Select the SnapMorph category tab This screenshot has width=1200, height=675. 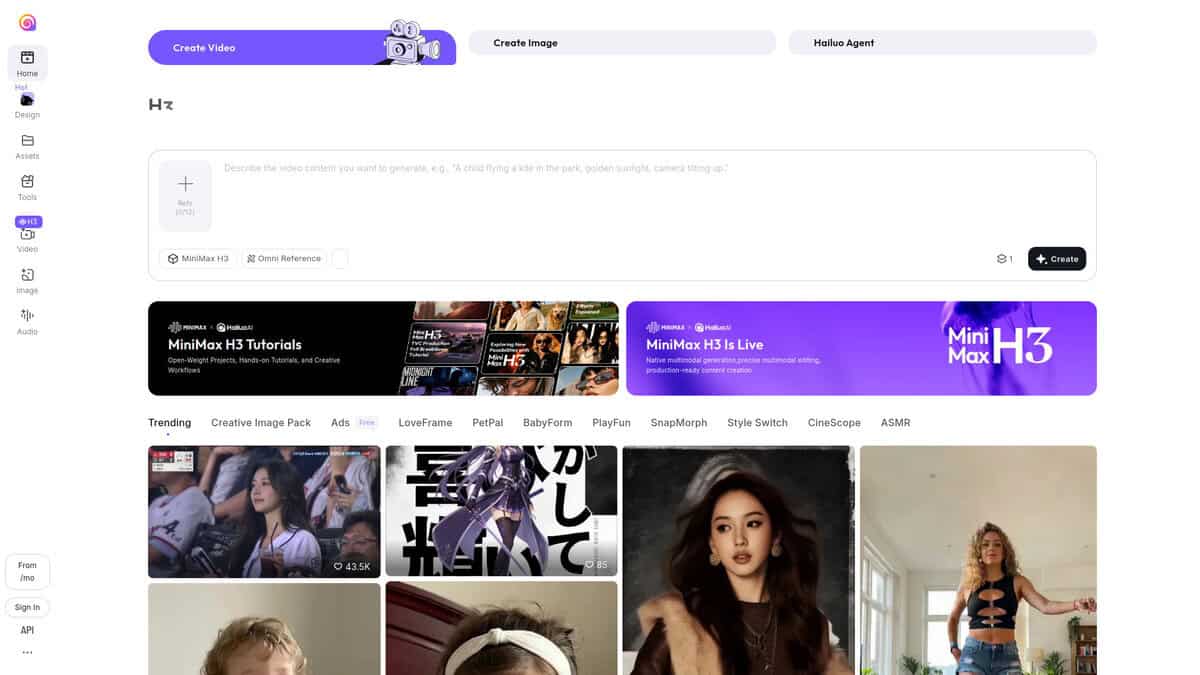[679, 423]
